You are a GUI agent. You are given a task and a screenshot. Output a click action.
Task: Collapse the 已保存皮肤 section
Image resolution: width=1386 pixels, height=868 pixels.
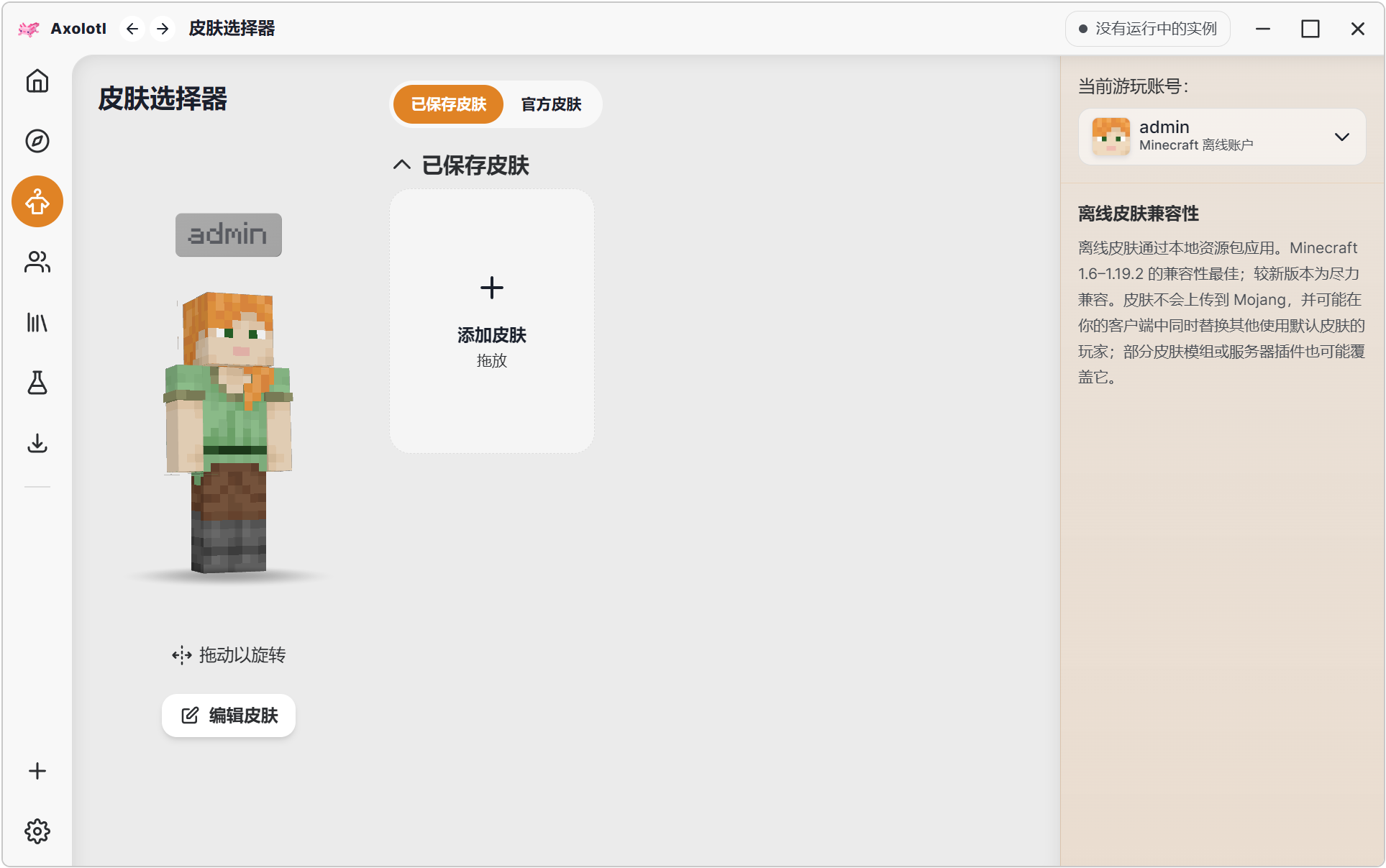[402, 165]
